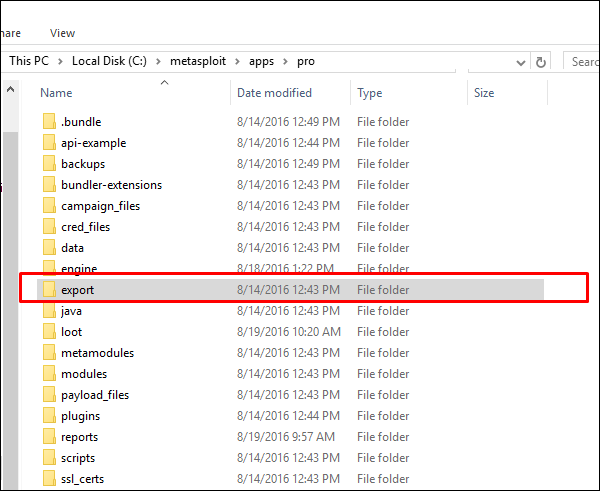Click reports date 8/19/2016 9:57 AM
600x491 pixels.
[286, 437]
